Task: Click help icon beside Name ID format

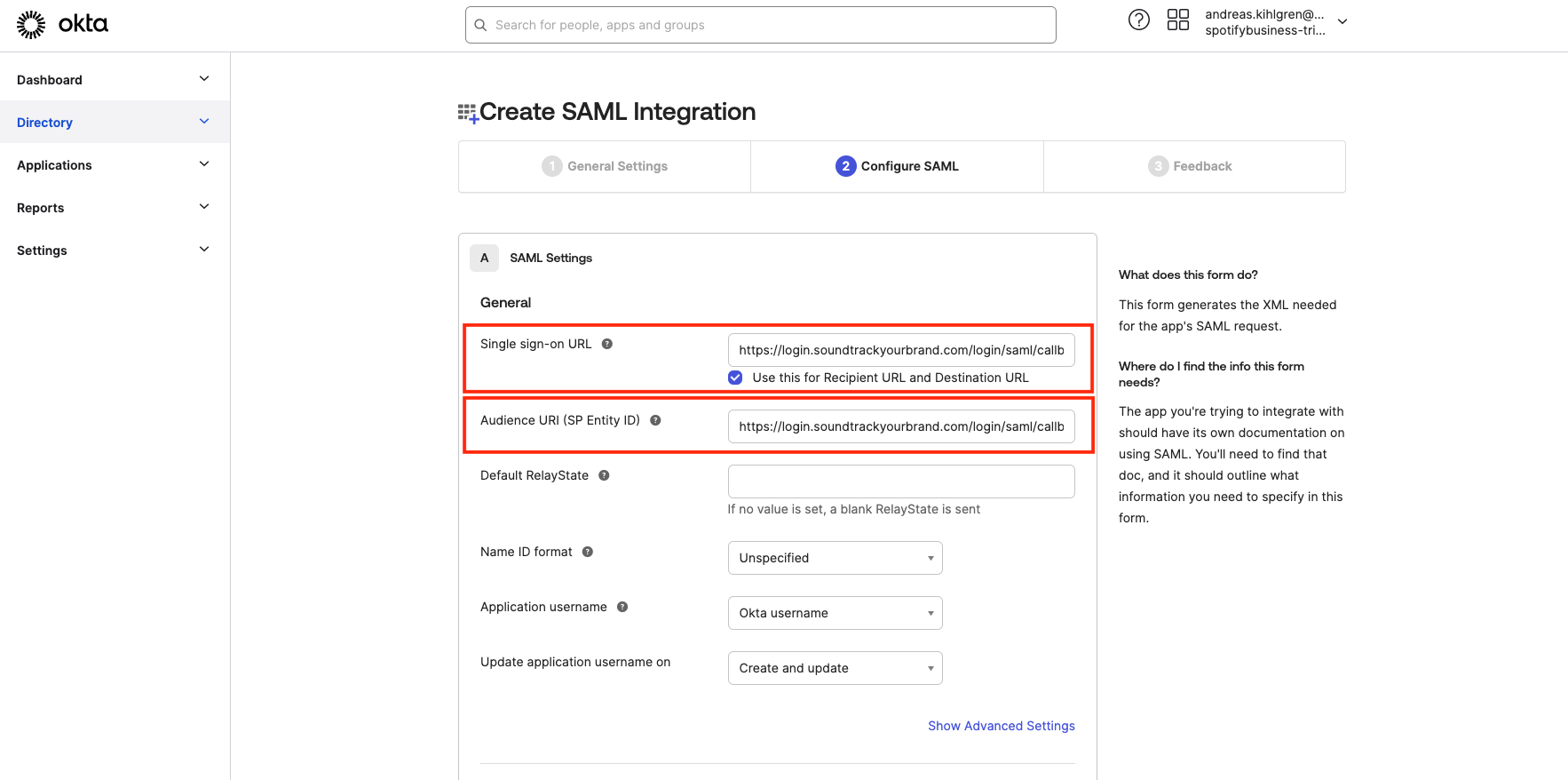Action: (588, 552)
